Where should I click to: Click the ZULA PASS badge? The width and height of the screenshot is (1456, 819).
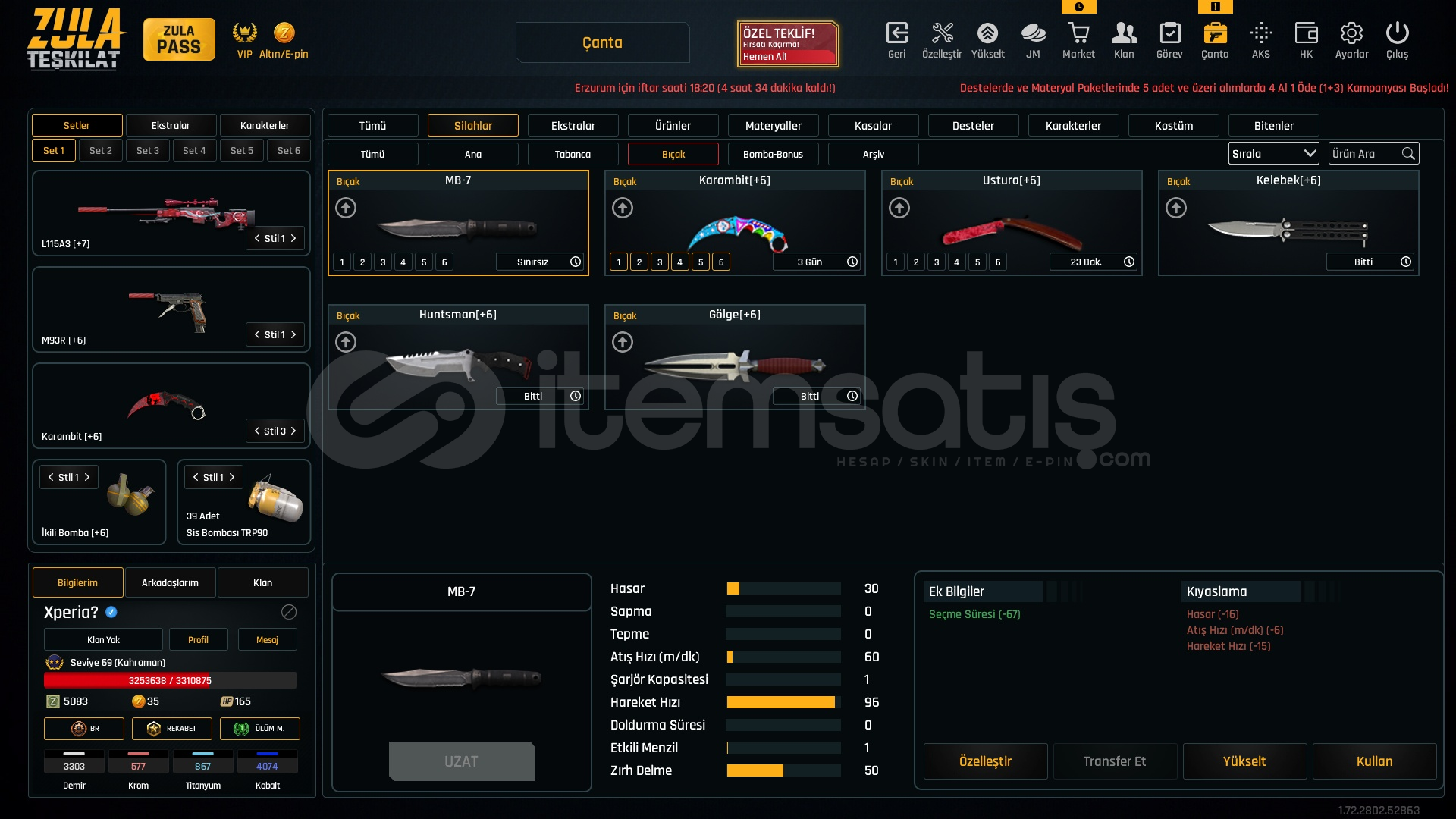(179, 39)
